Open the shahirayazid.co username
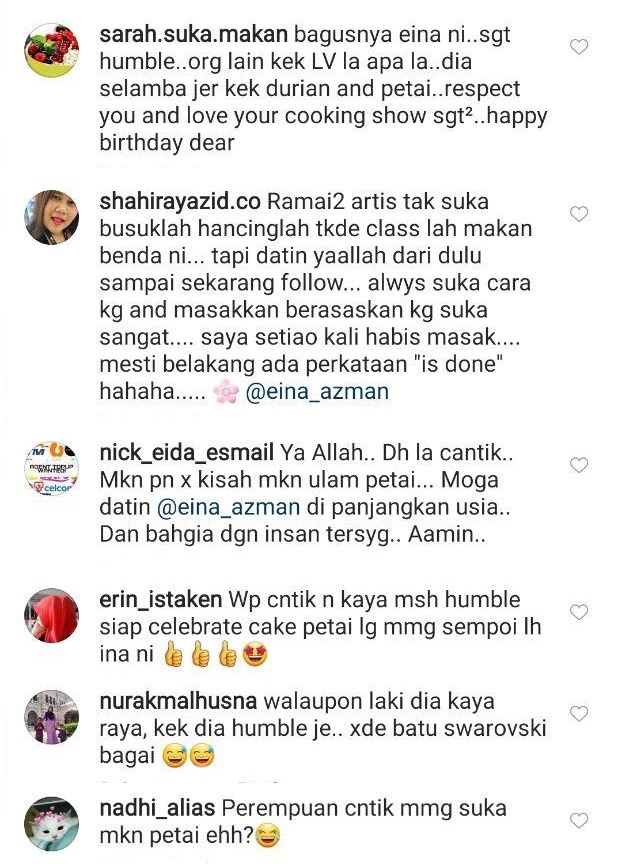Image resolution: width=622 pixels, height=864 pixels. 180,201
